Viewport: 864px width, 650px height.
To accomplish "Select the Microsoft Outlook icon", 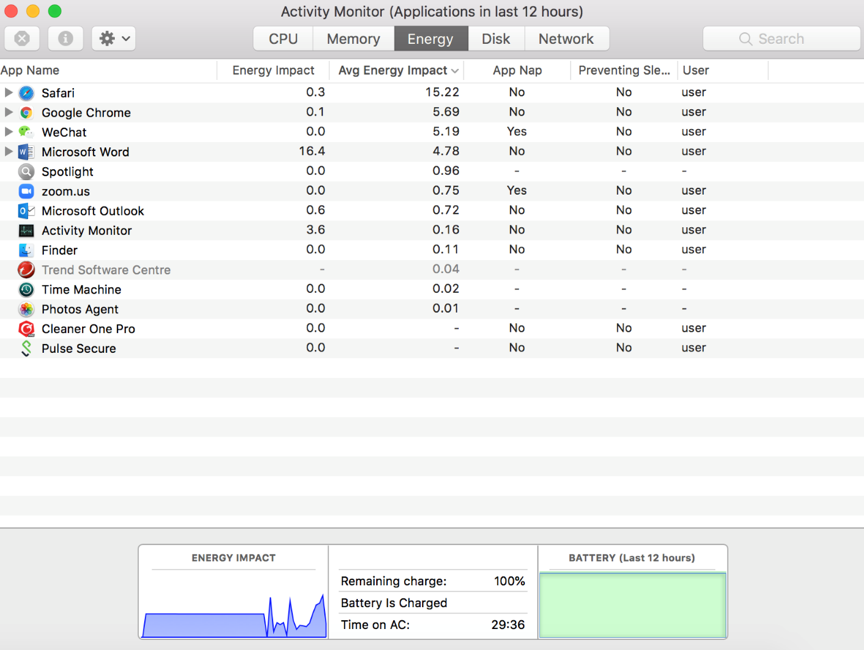I will 26,211.
